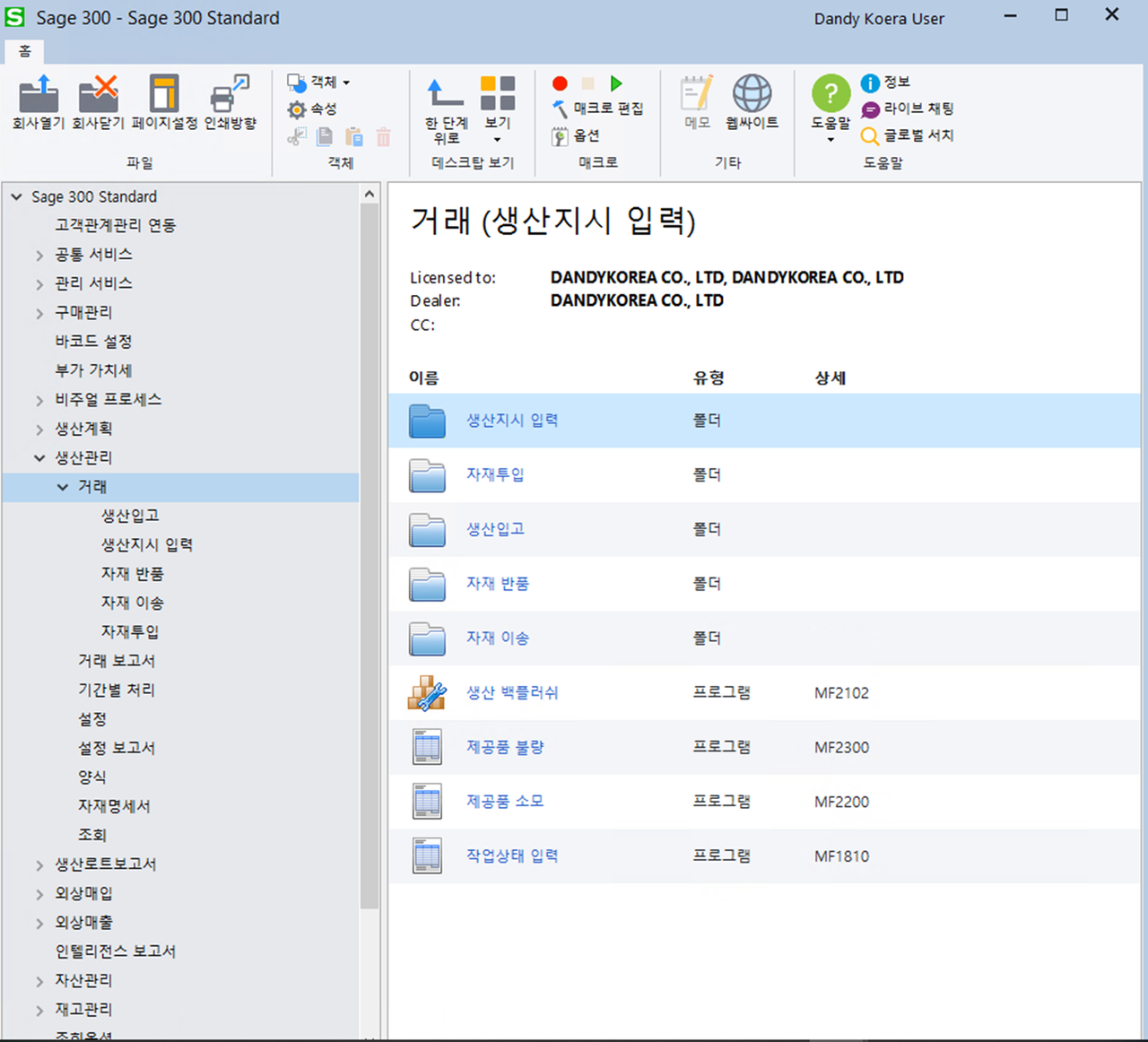The height and width of the screenshot is (1042, 1148).
Task: Open 페이지설정 (Page Setup) from ribbon
Action: 164,95
